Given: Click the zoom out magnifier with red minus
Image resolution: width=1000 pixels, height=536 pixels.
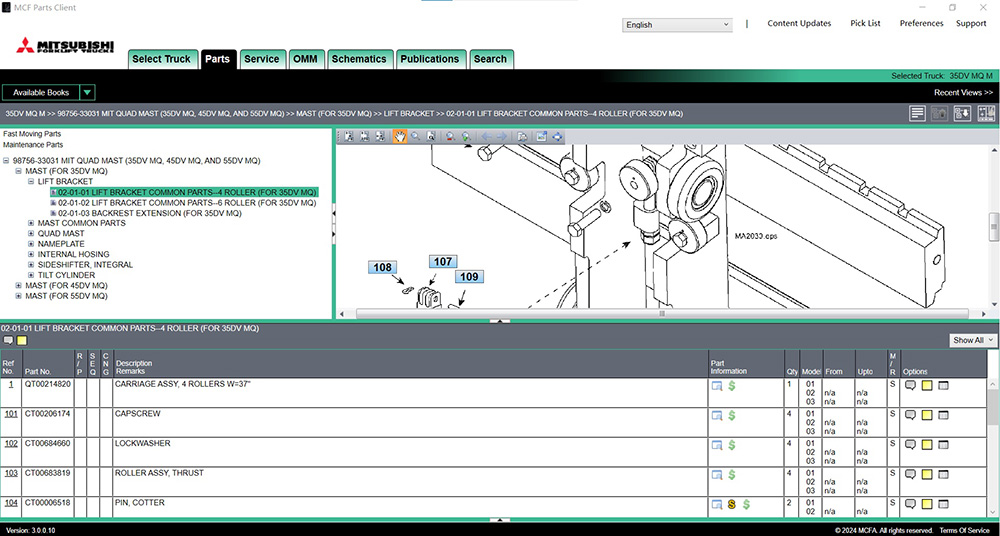Looking at the screenshot, I should coord(450,136).
